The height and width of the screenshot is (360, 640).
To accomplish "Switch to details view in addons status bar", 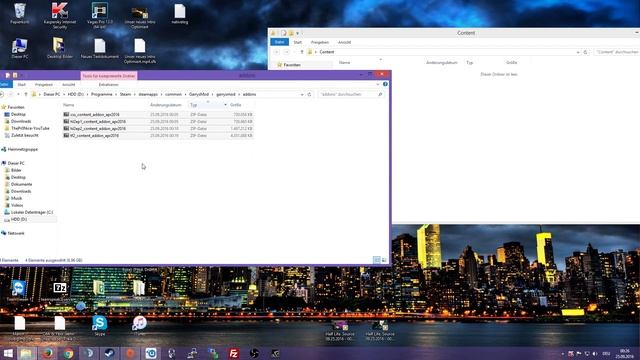I will click(377, 260).
